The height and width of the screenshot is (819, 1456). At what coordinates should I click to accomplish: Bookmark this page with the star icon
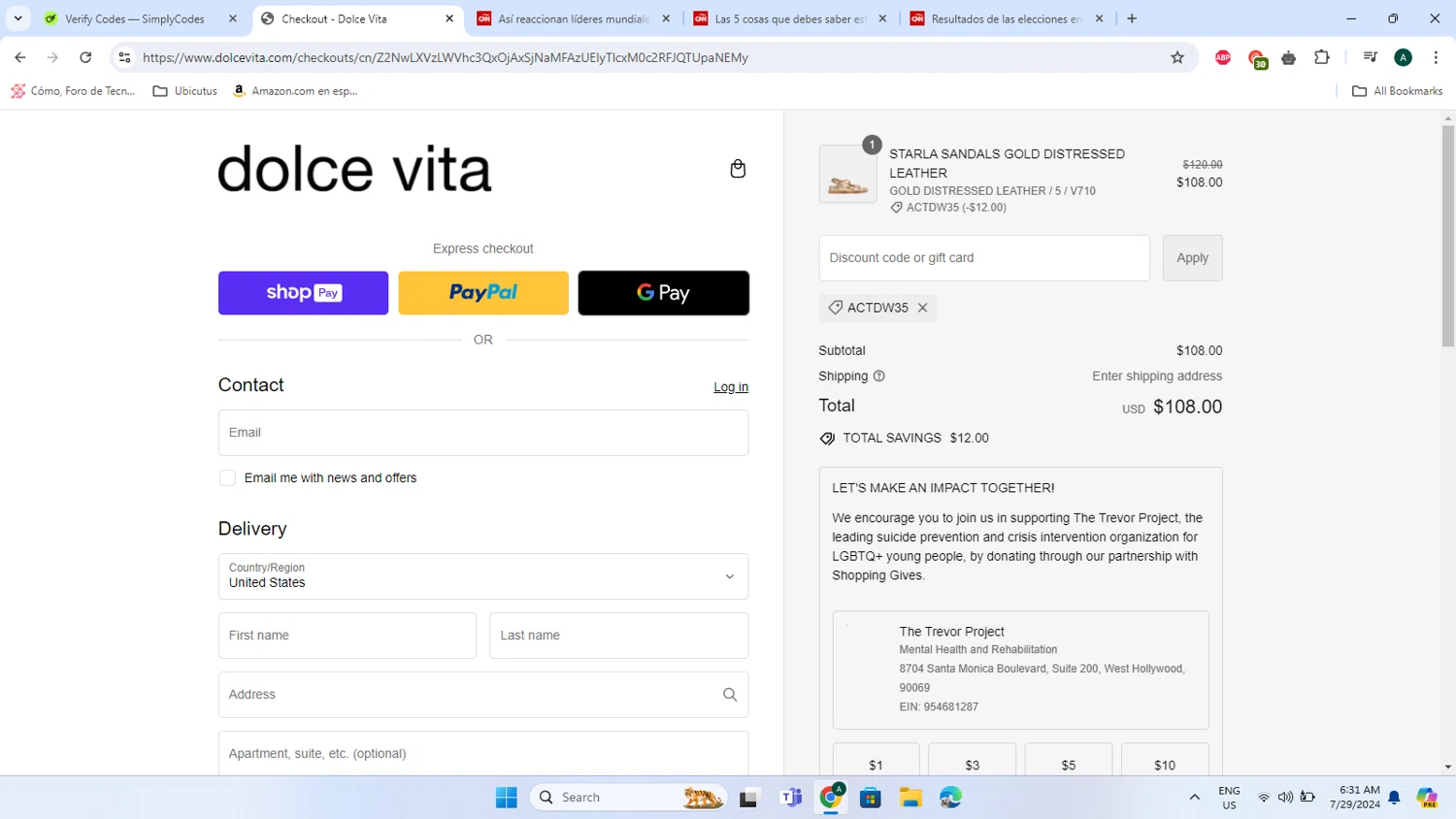click(x=1177, y=57)
